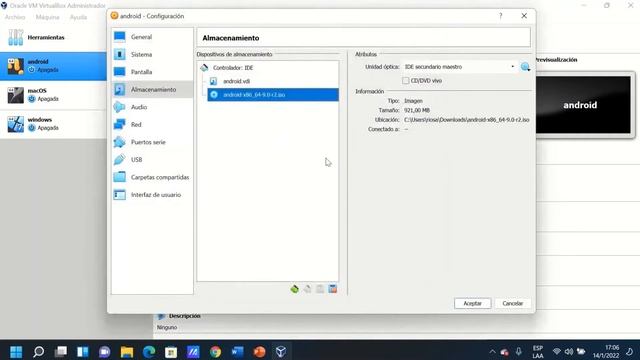Select the macOS VM in VirtualBox Manager list
This screenshot has width=640, height=360.
pyautogui.click(x=53, y=95)
